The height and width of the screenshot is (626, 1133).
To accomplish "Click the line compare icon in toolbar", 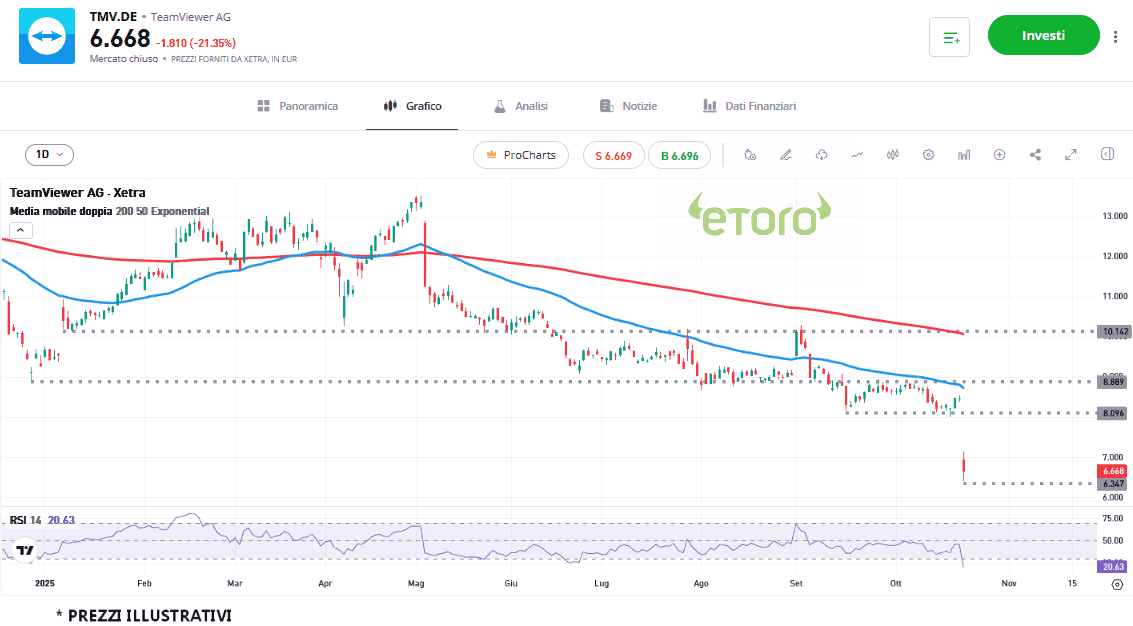I will coord(857,155).
